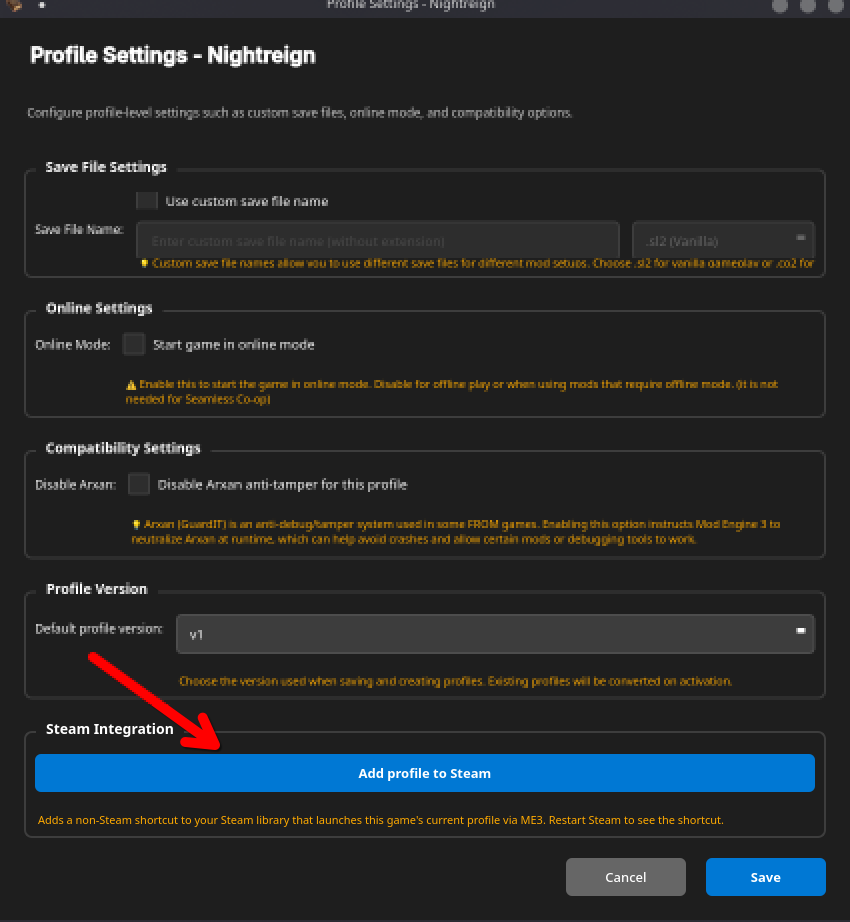Click the Add profile to Steam button

tap(425, 772)
